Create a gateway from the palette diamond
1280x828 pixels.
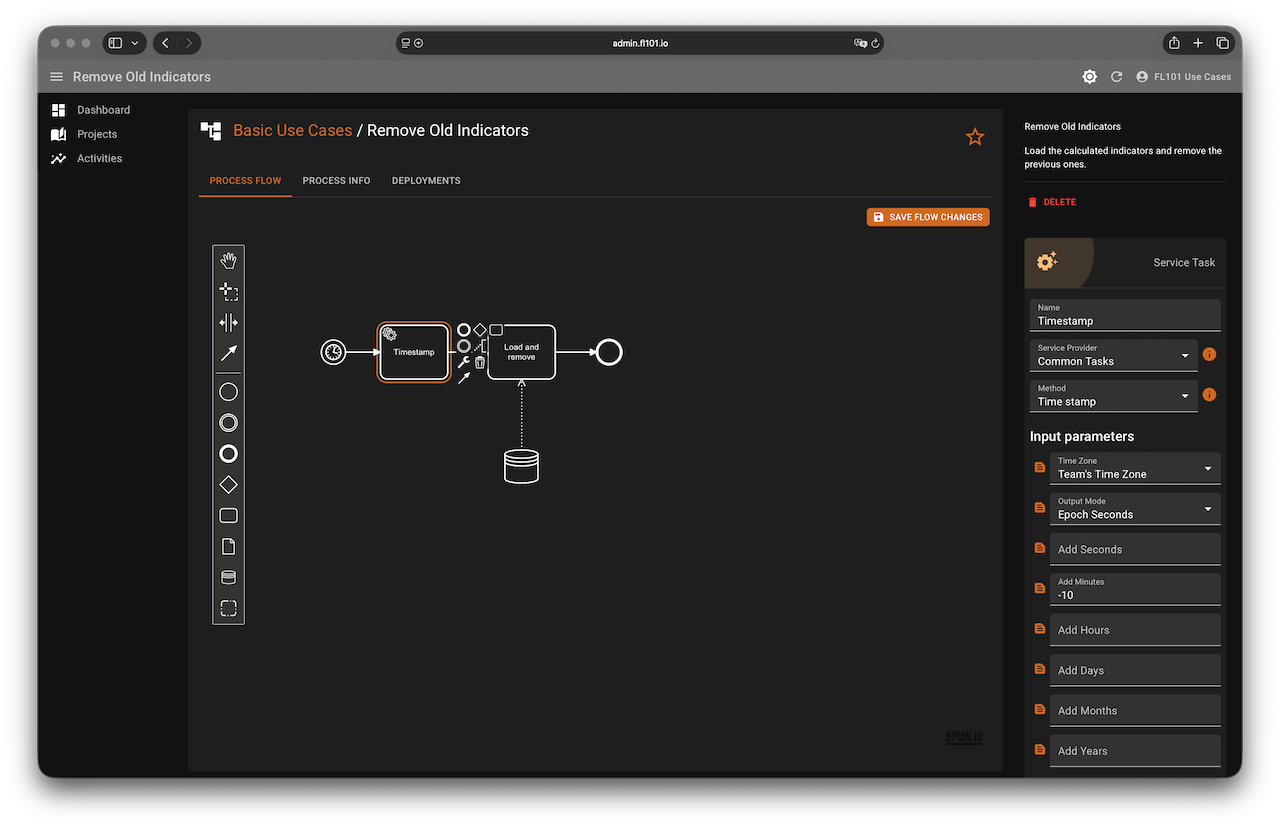tap(228, 485)
